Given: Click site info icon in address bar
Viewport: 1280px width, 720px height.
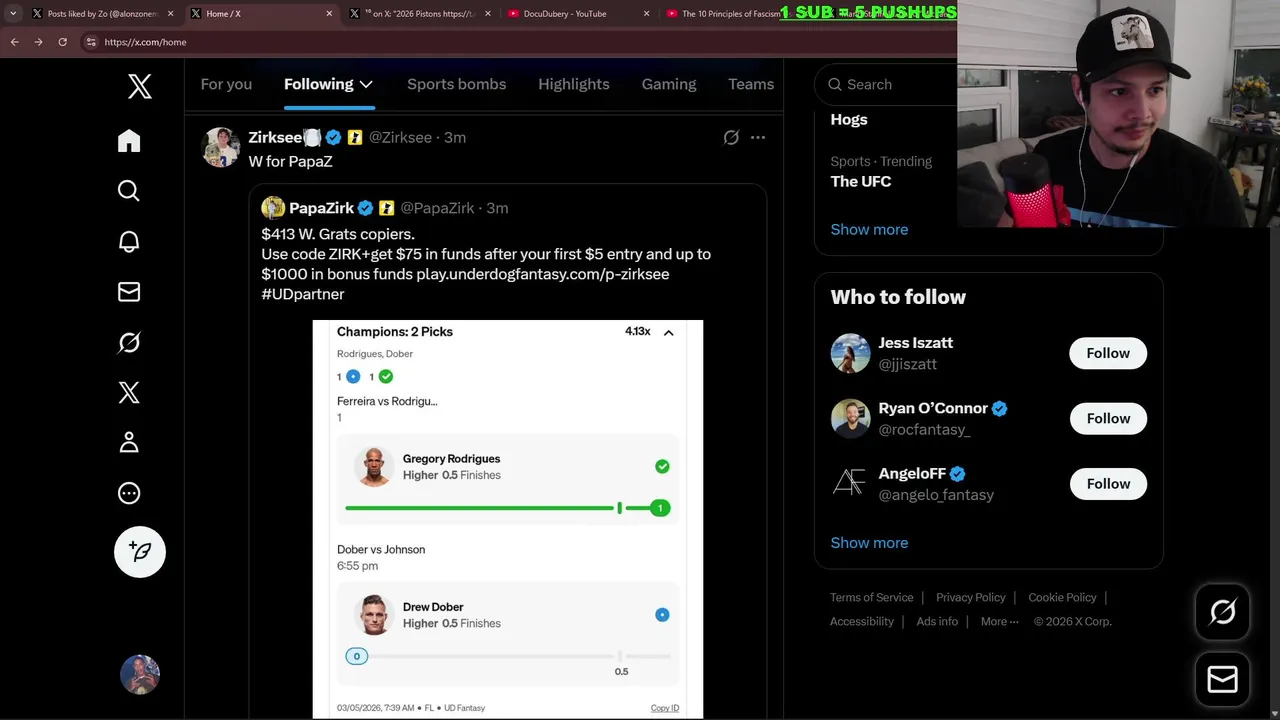Looking at the screenshot, I should point(91,42).
